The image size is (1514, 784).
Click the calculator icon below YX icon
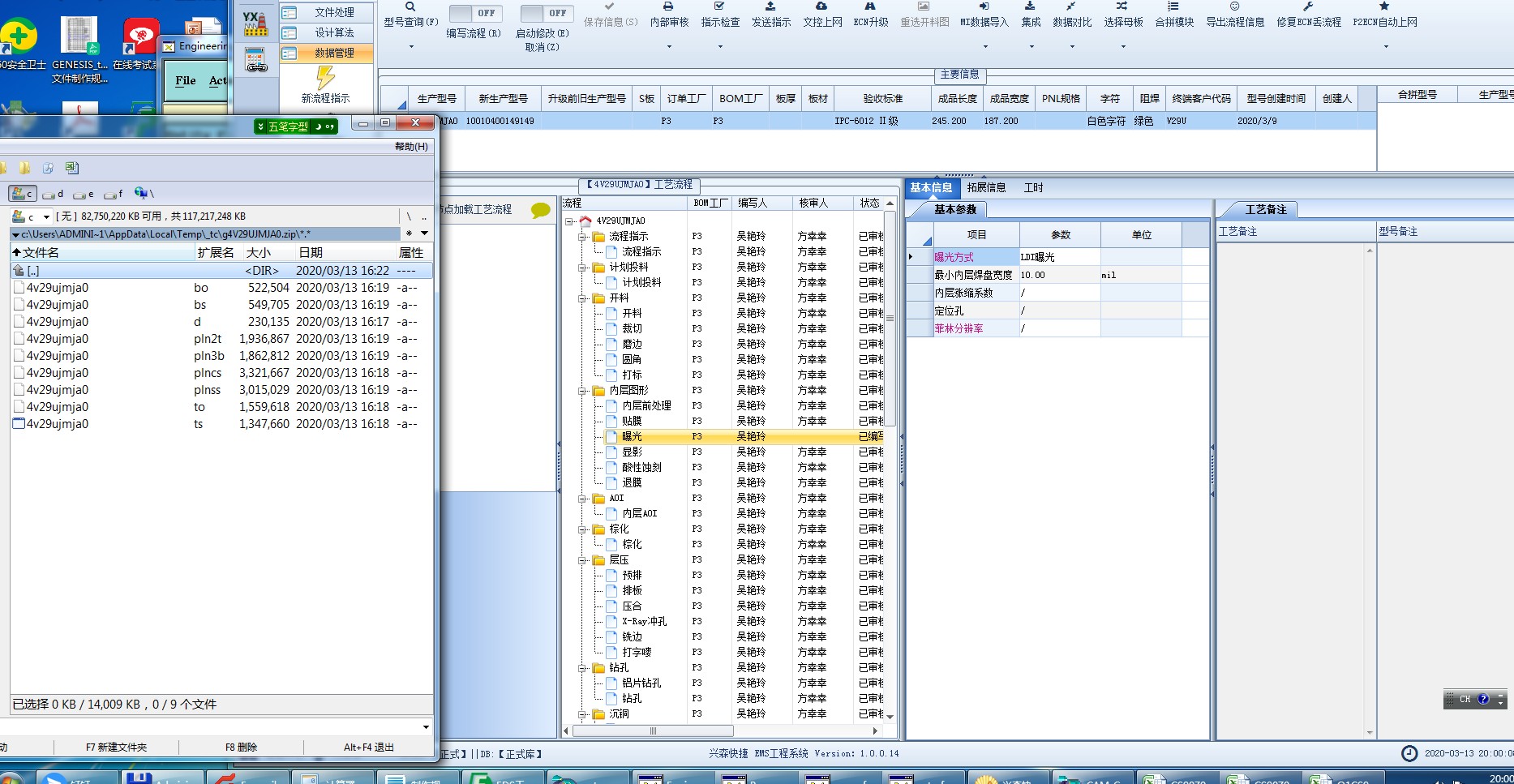point(256,60)
